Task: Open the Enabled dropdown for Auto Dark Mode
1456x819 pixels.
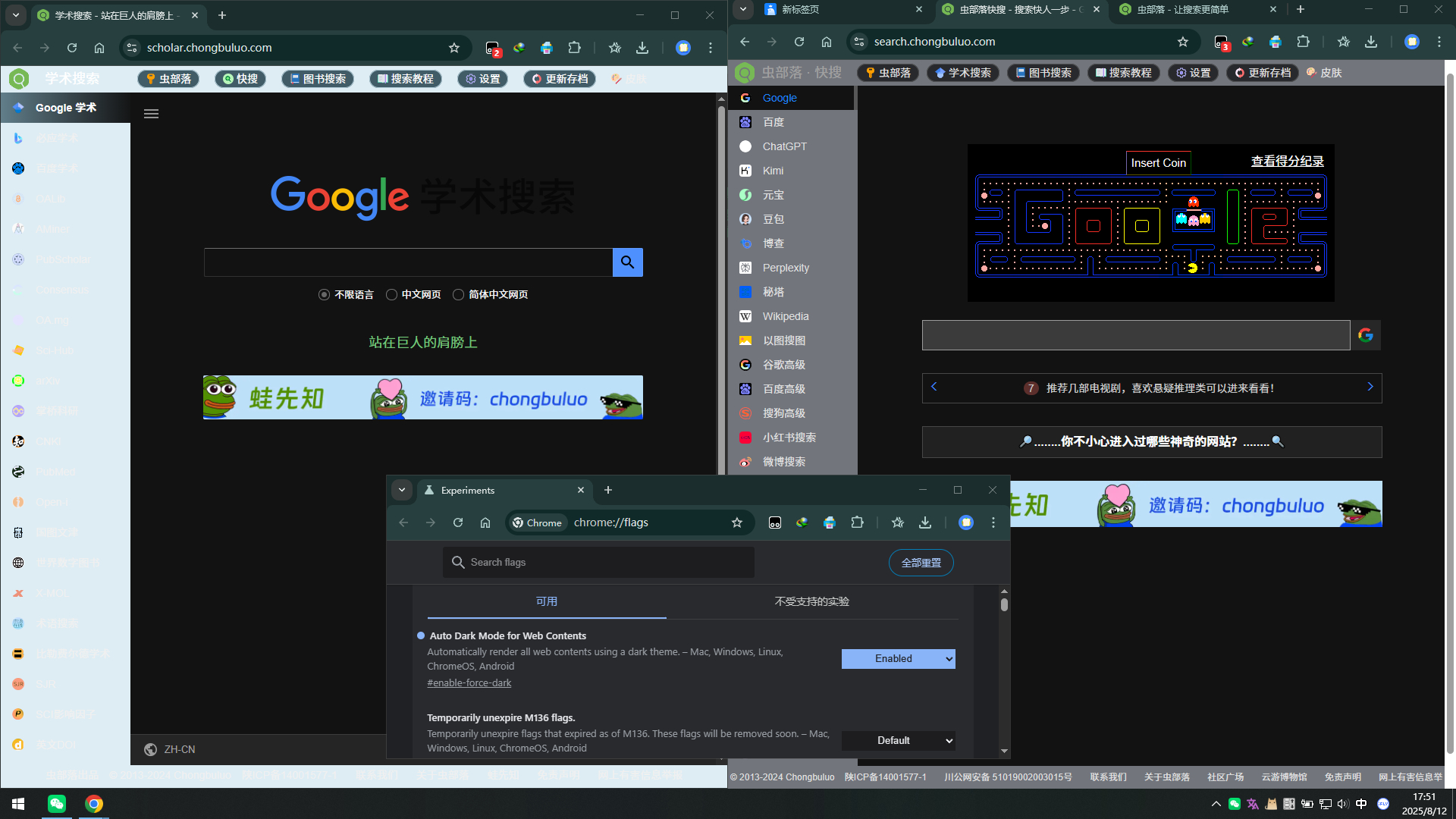Action: tap(898, 659)
